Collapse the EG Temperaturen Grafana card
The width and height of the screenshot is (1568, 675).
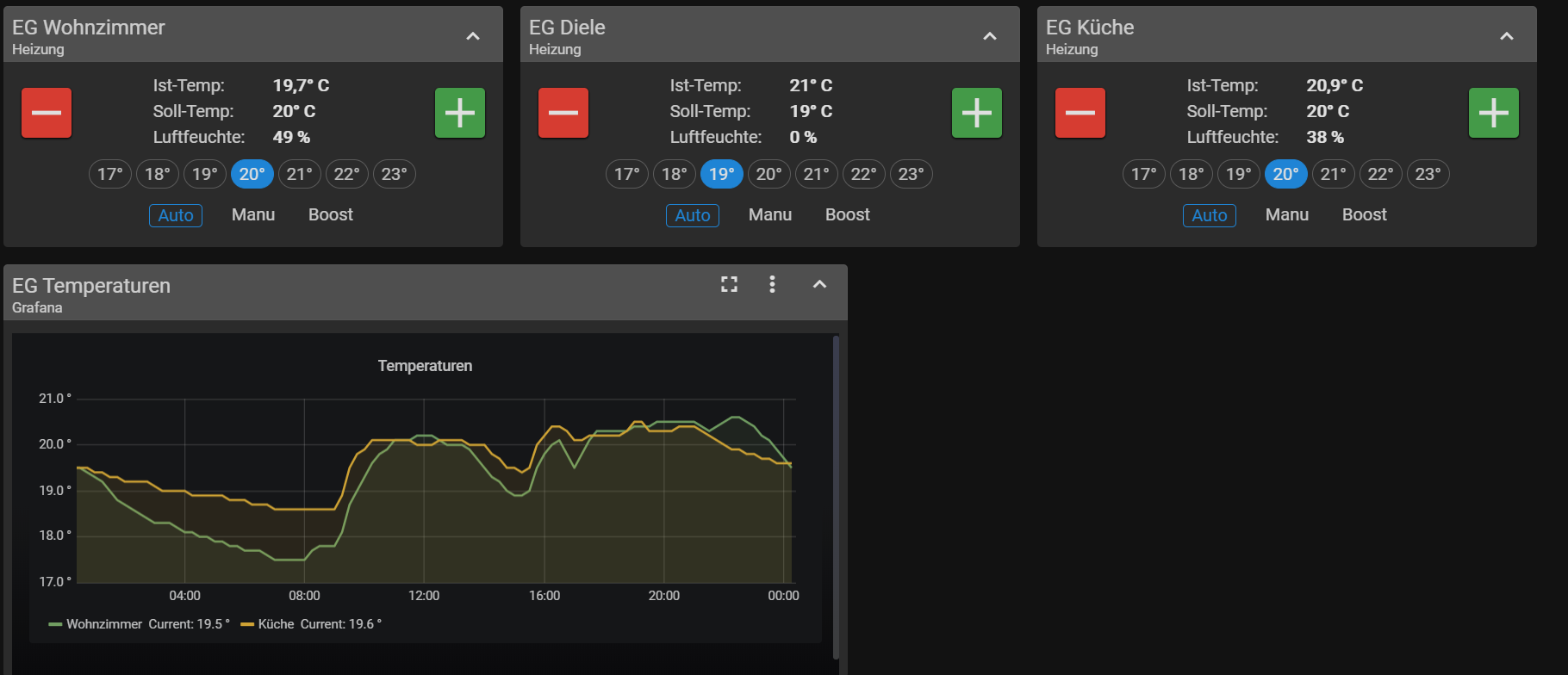pos(819,284)
